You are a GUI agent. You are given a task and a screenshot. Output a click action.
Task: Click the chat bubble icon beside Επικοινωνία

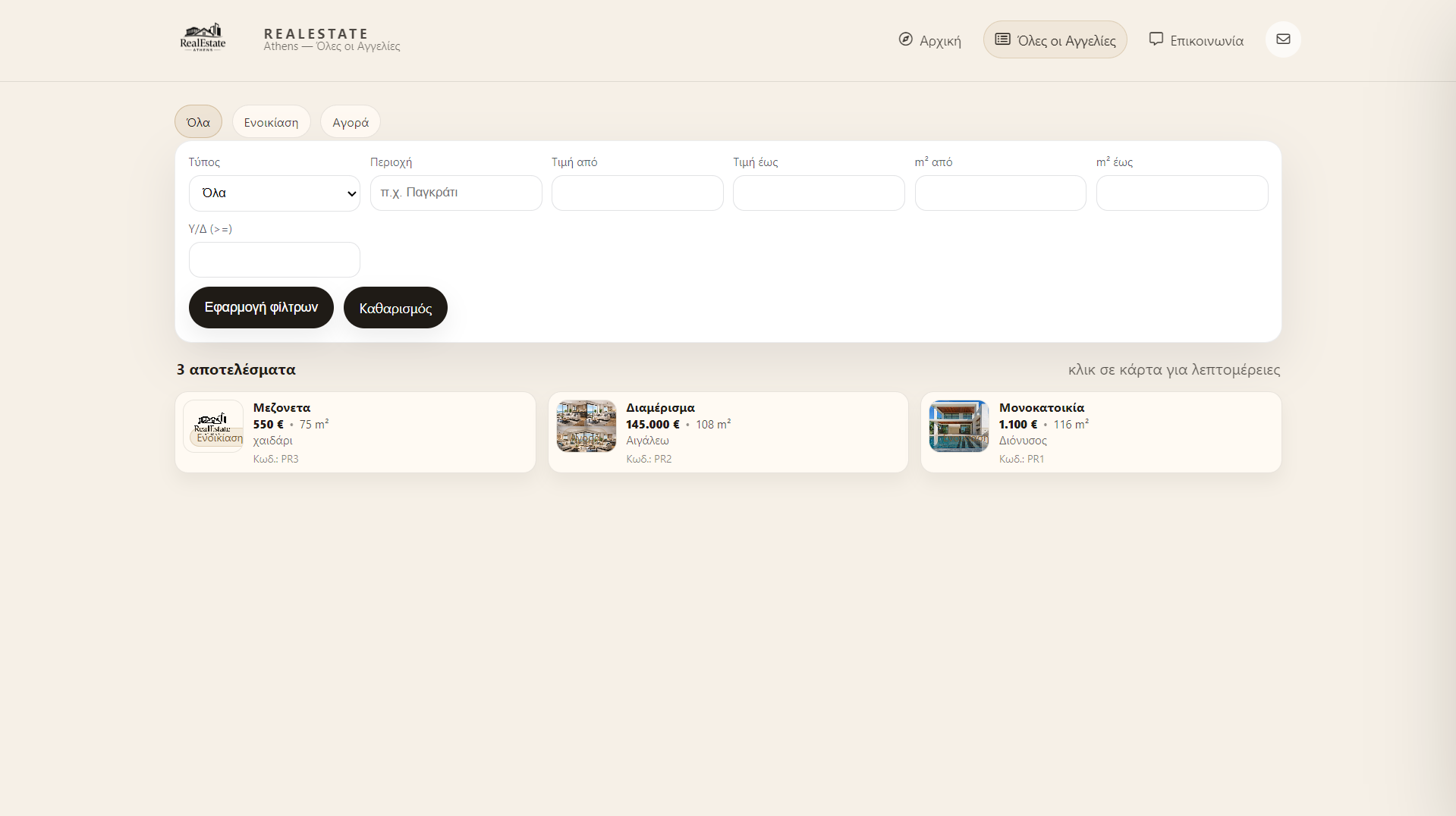(x=1156, y=39)
